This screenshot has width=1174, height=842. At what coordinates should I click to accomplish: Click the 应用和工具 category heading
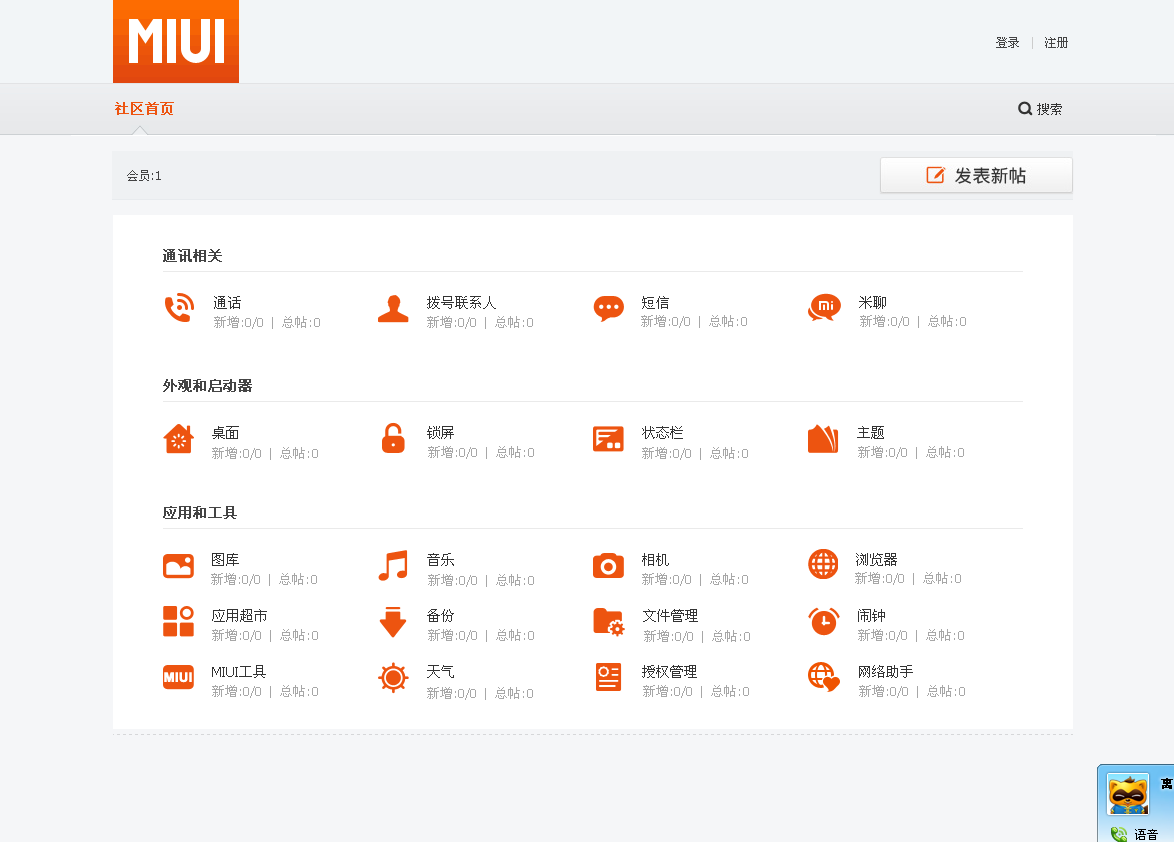[200, 513]
